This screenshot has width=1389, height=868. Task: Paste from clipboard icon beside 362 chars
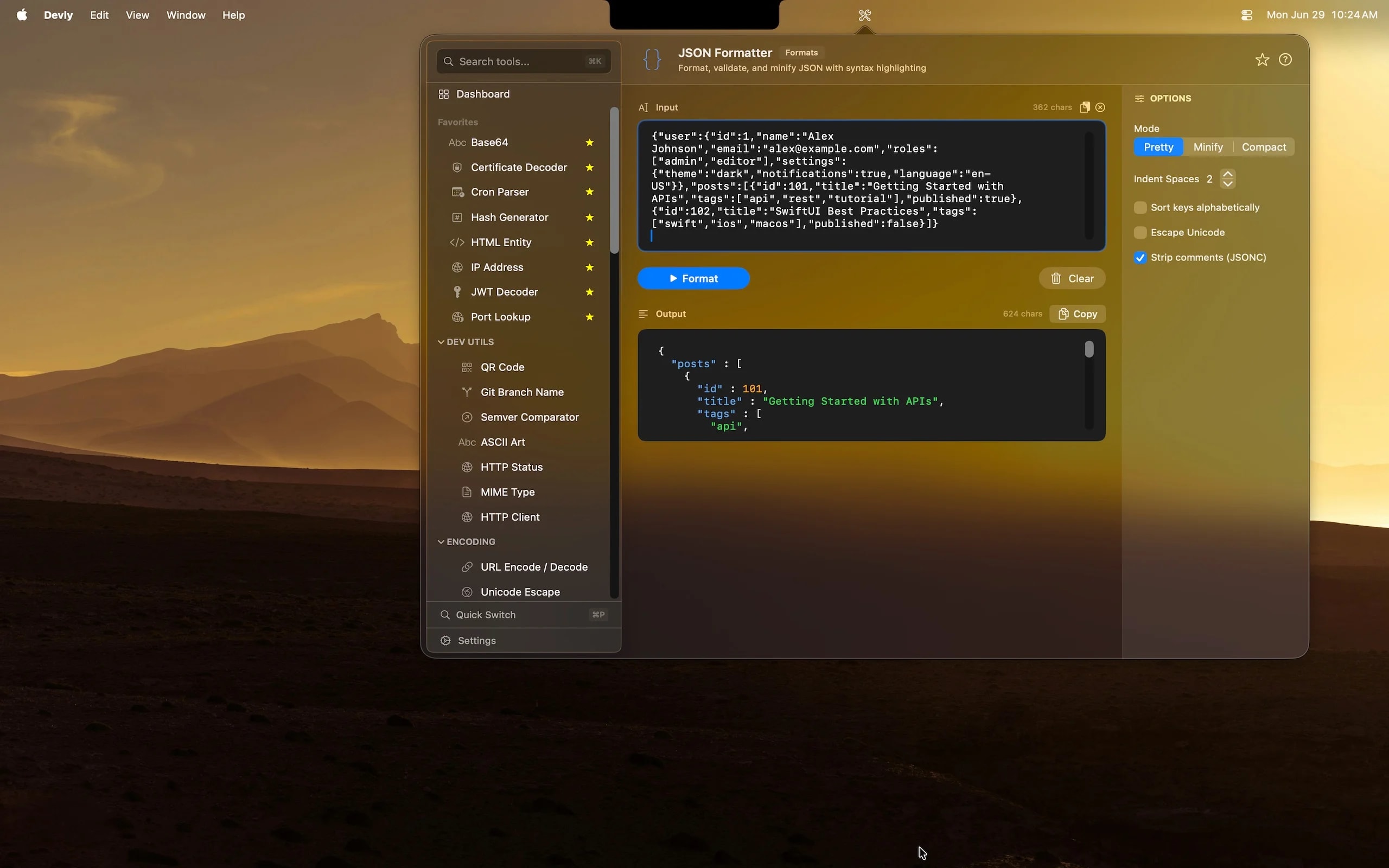coord(1085,107)
